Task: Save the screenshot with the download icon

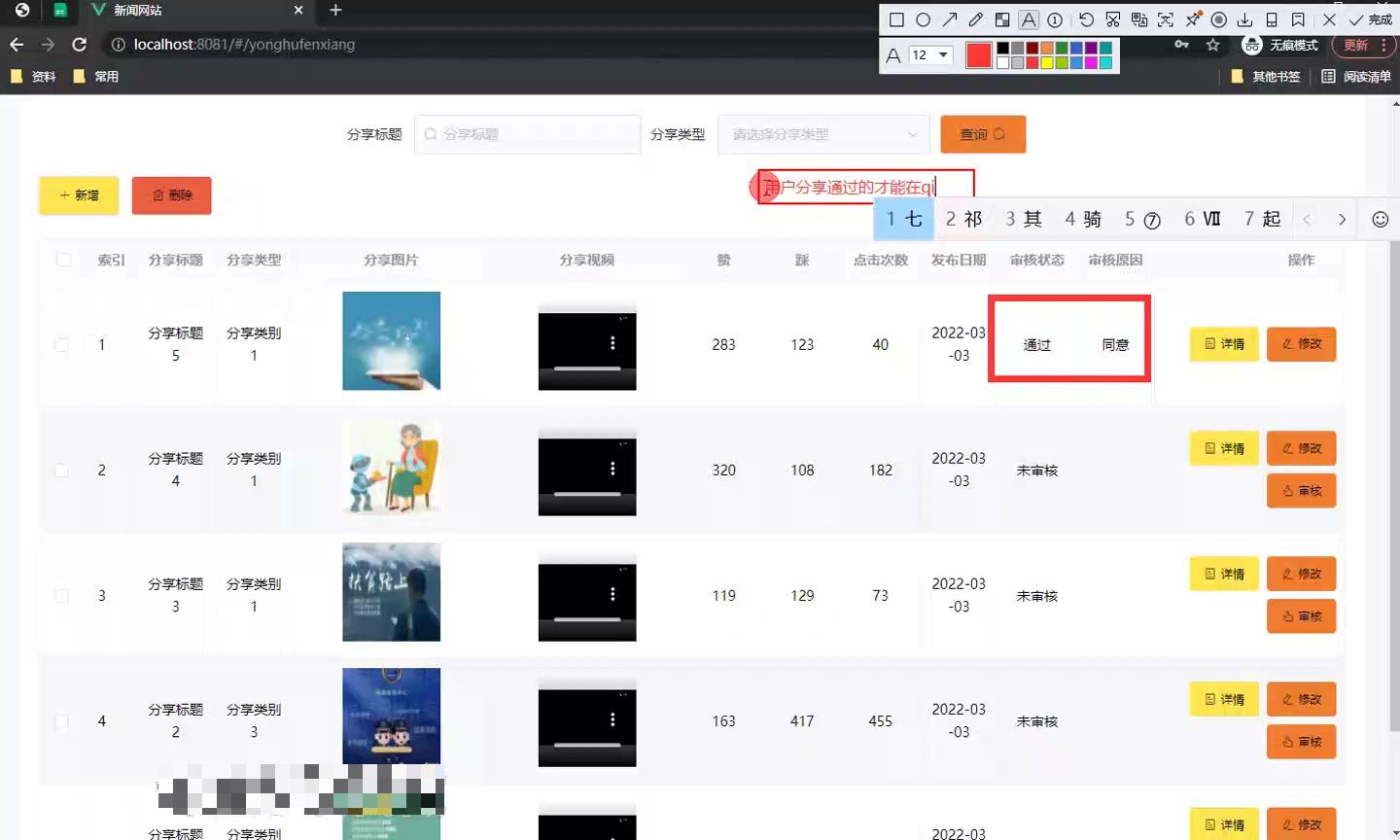Action: (1244, 19)
